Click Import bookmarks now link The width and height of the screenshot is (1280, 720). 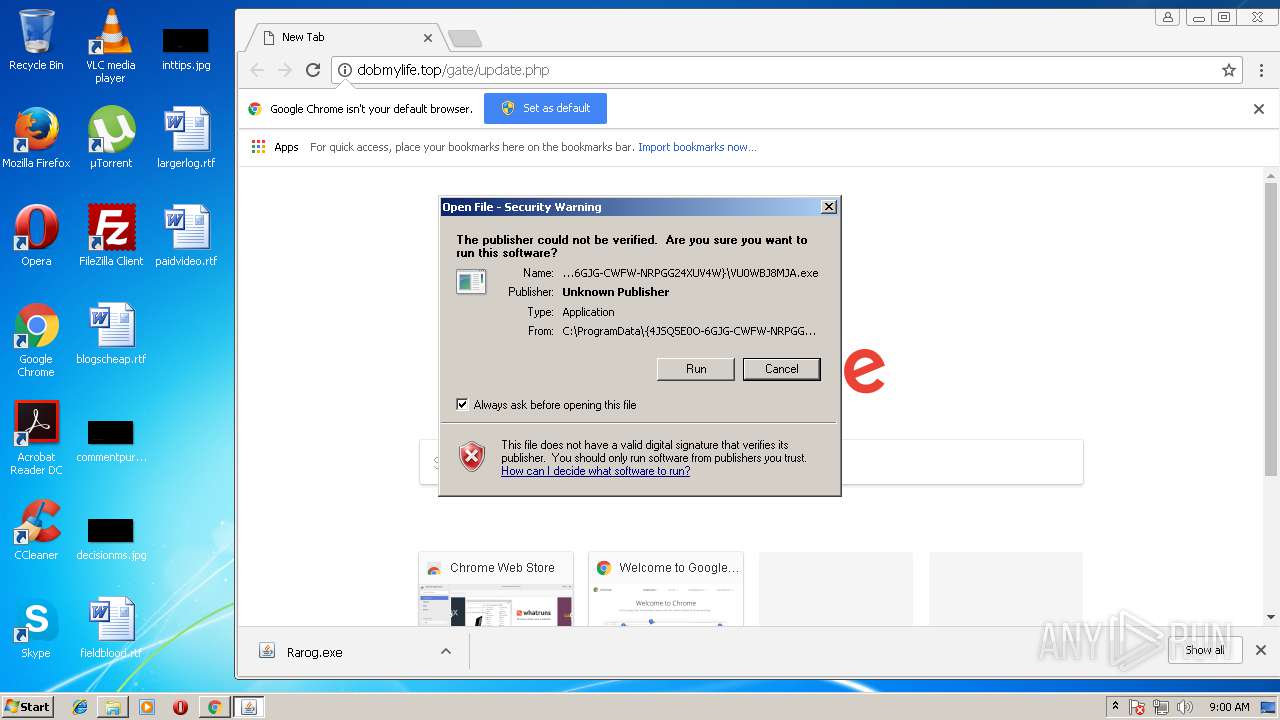697,147
